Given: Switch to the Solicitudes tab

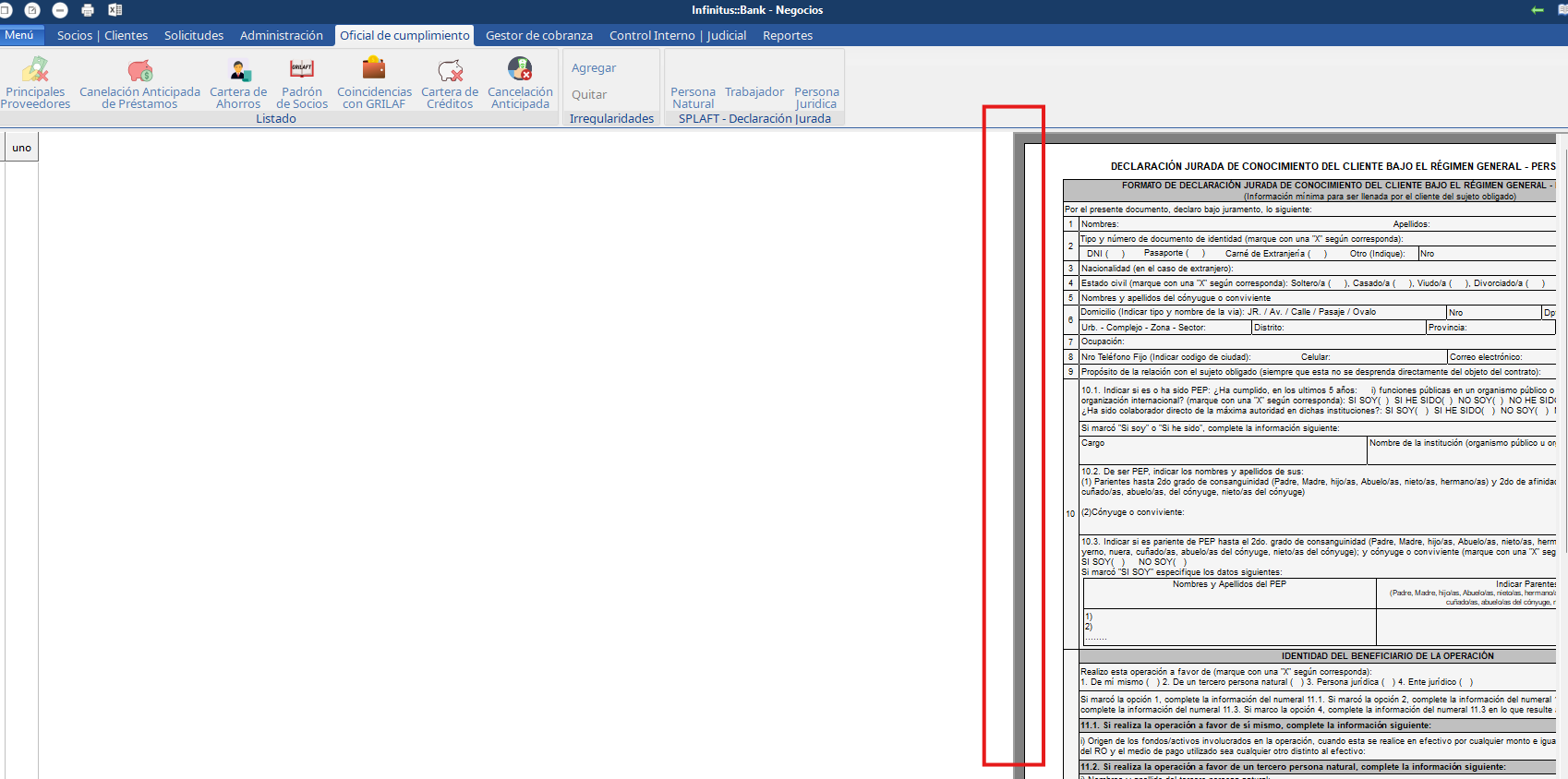Looking at the screenshot, I should [194, 35].
